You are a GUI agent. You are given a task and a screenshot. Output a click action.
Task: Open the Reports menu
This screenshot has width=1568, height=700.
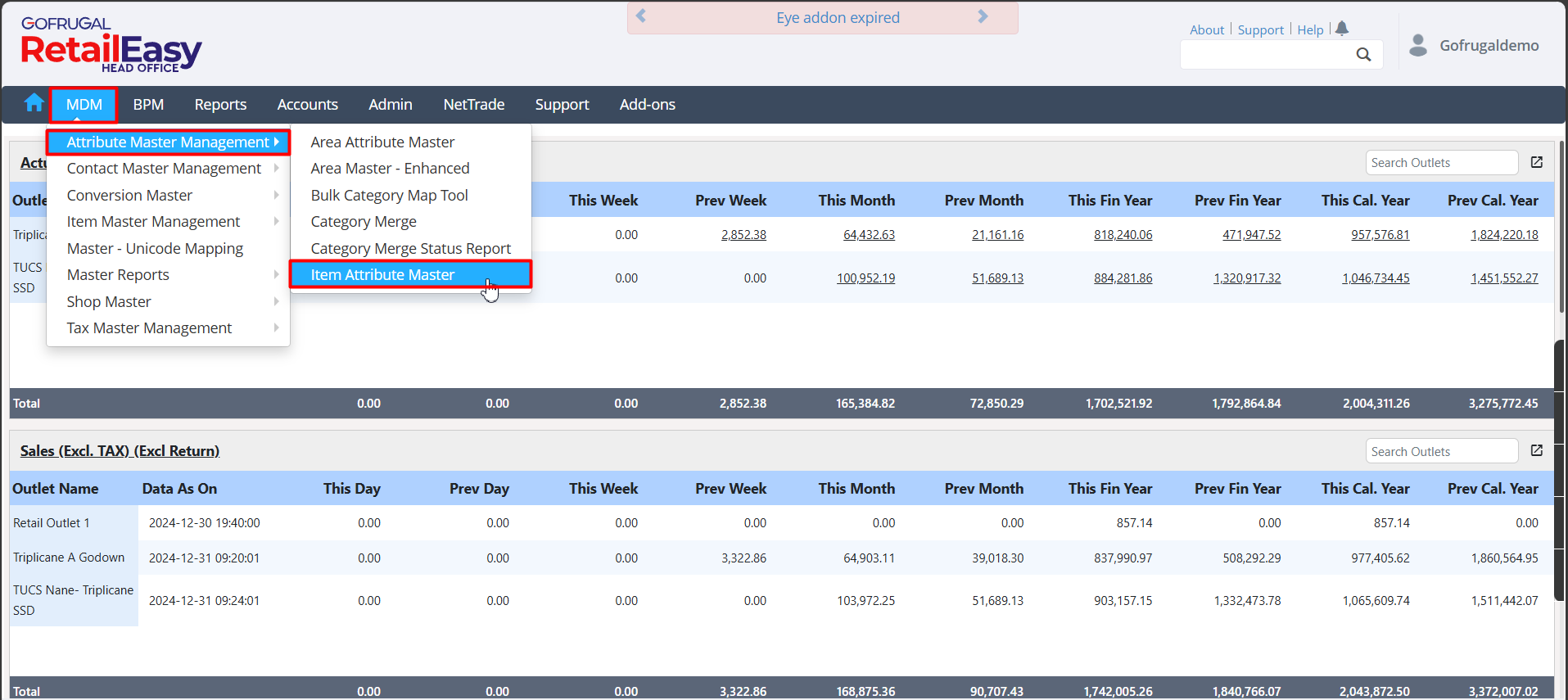tap(220, 105)
